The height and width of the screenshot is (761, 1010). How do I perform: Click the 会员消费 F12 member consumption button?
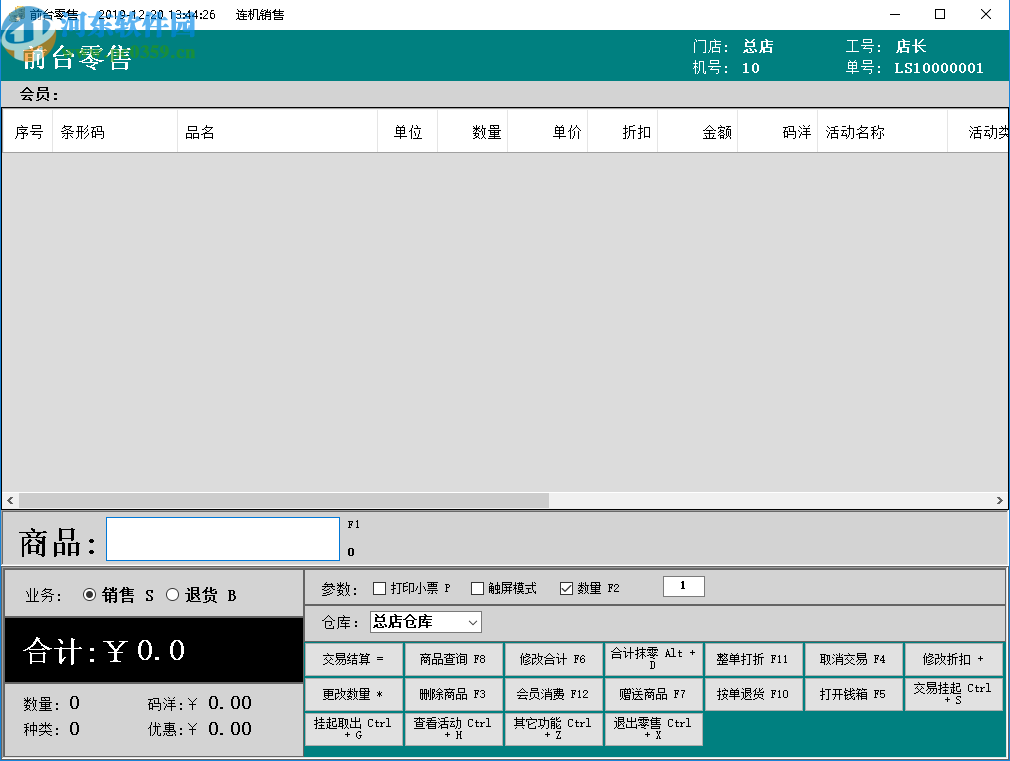[x=553, y=694]
